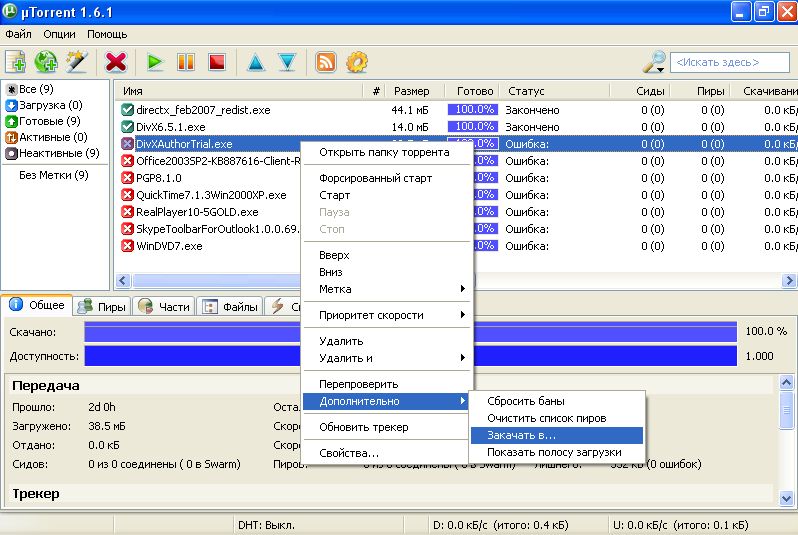This screenshot has height=535, width=798.
Task: Click error icon of PGP8.1.0
Action: point(127,178)
